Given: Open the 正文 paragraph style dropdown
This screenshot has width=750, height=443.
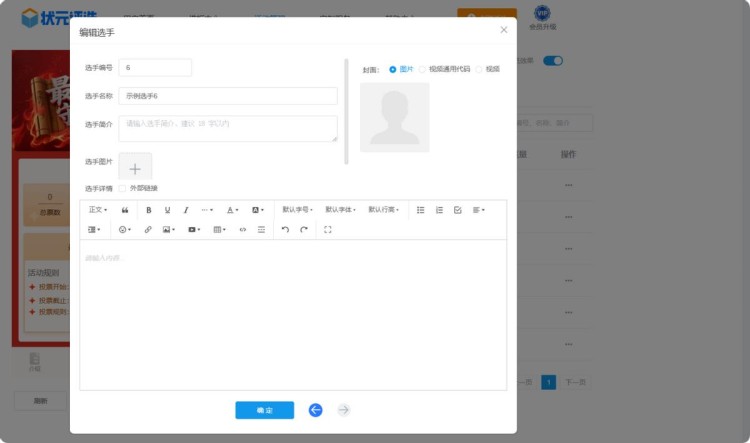Looking at the screenshot, I should tap(98, 210).
